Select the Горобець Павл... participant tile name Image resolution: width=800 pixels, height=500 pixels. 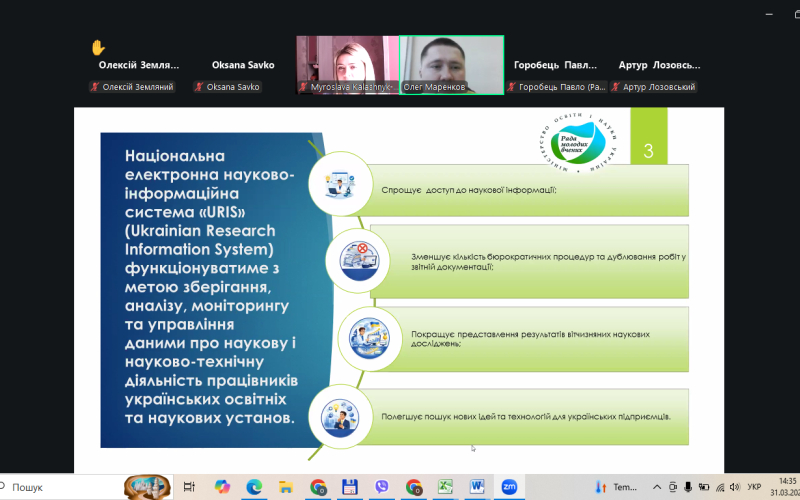(555, 65)
